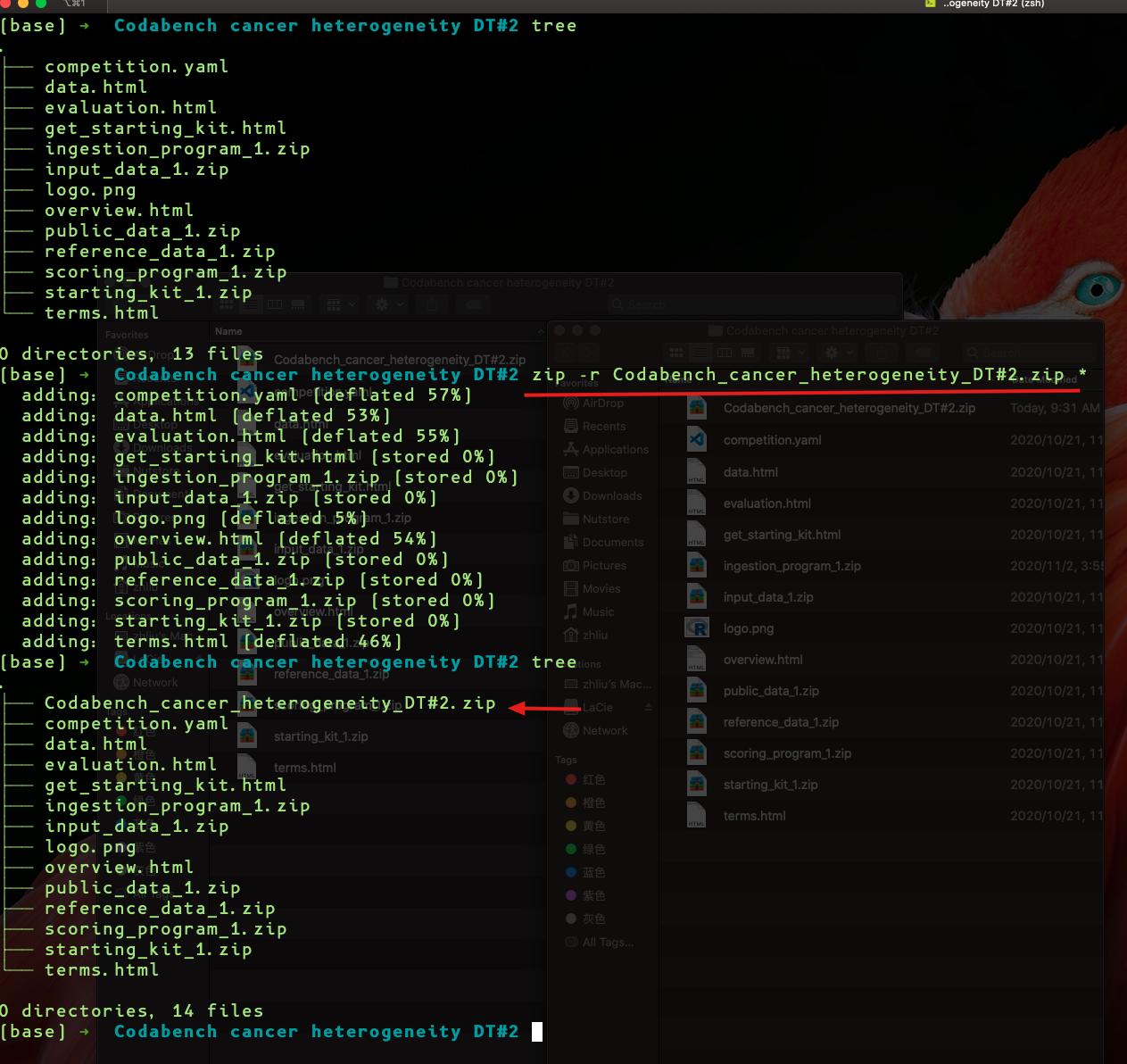Open Applications from the Finder sidebar
Viewport: 1127px width, 1064px height.
coord(615,449)
